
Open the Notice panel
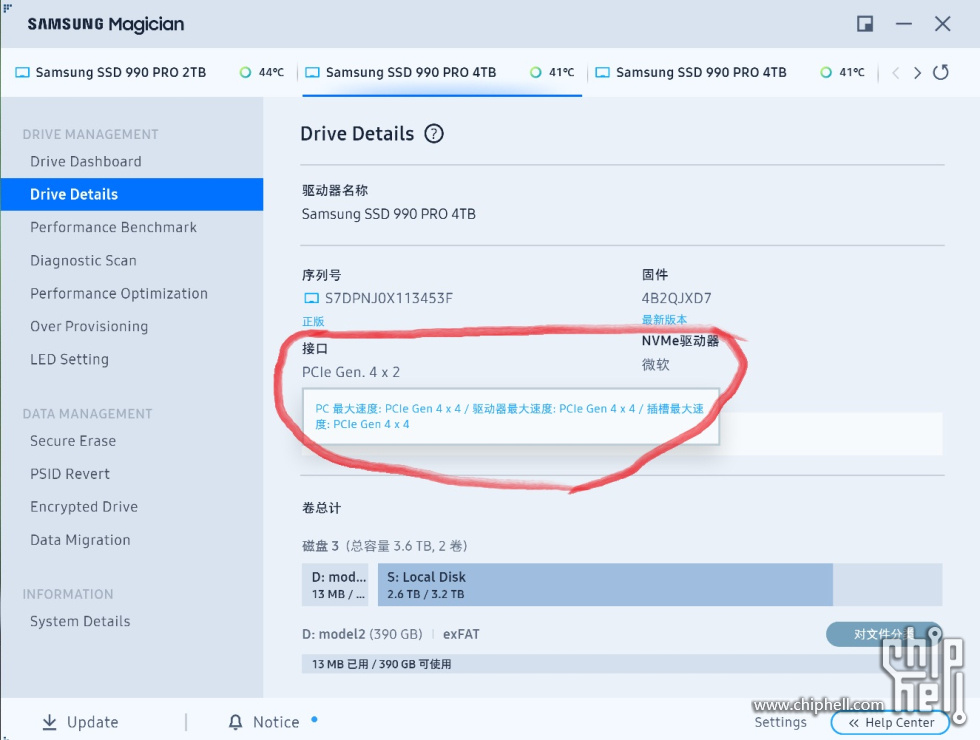click(264, 722)
